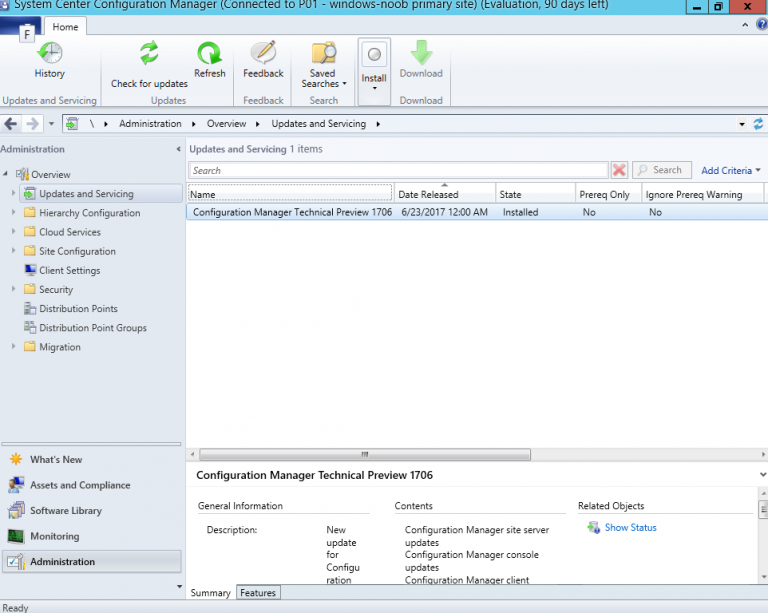Sort by Prereq Only column header
768x613 pixels.
tap(608, 194)
